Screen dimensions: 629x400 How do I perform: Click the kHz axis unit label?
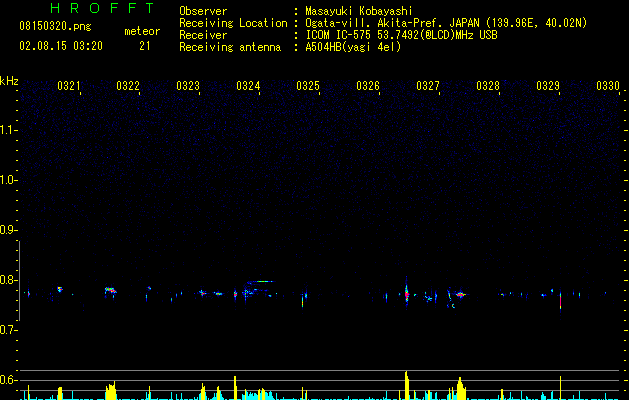(9, 81)
